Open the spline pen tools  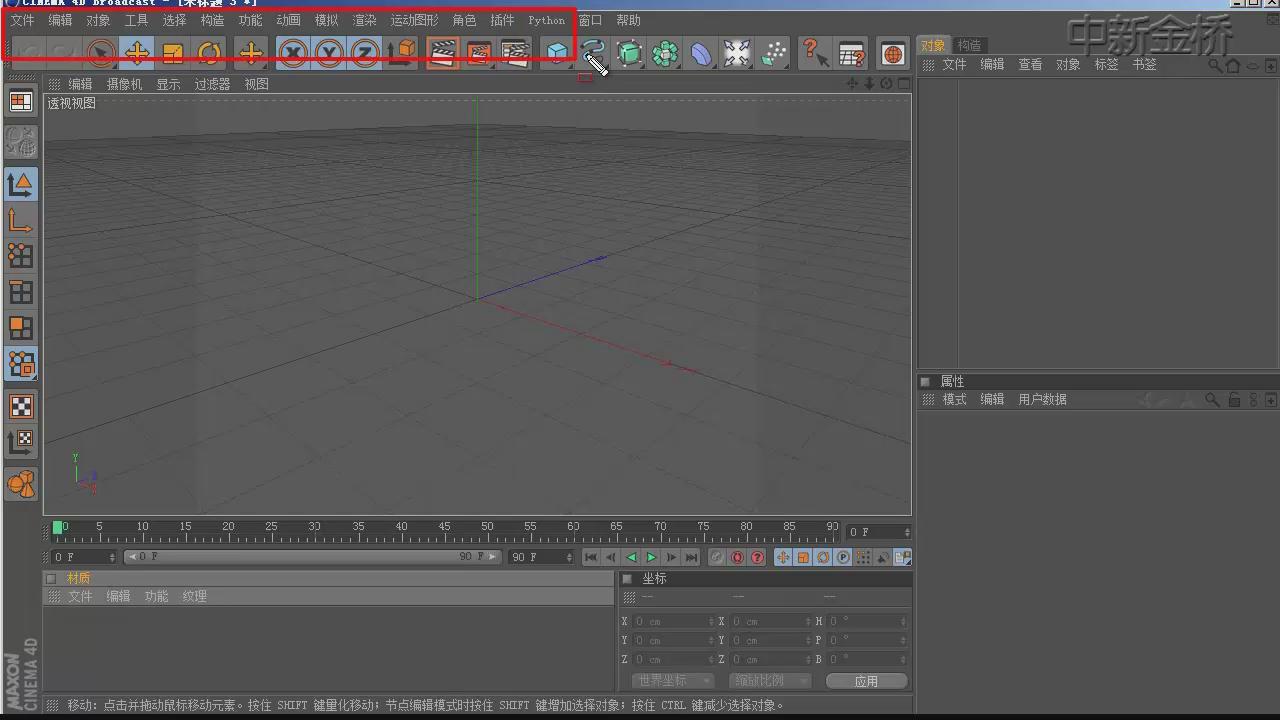(593, 53)
